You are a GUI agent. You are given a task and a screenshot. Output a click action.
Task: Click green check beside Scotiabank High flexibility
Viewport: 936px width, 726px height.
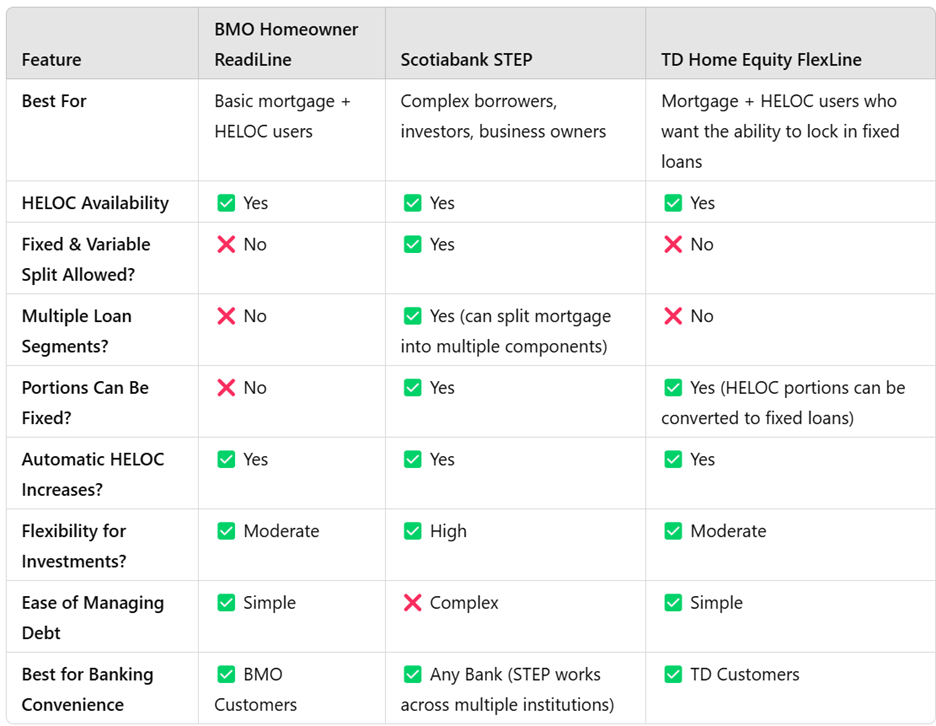coord(412,531)
